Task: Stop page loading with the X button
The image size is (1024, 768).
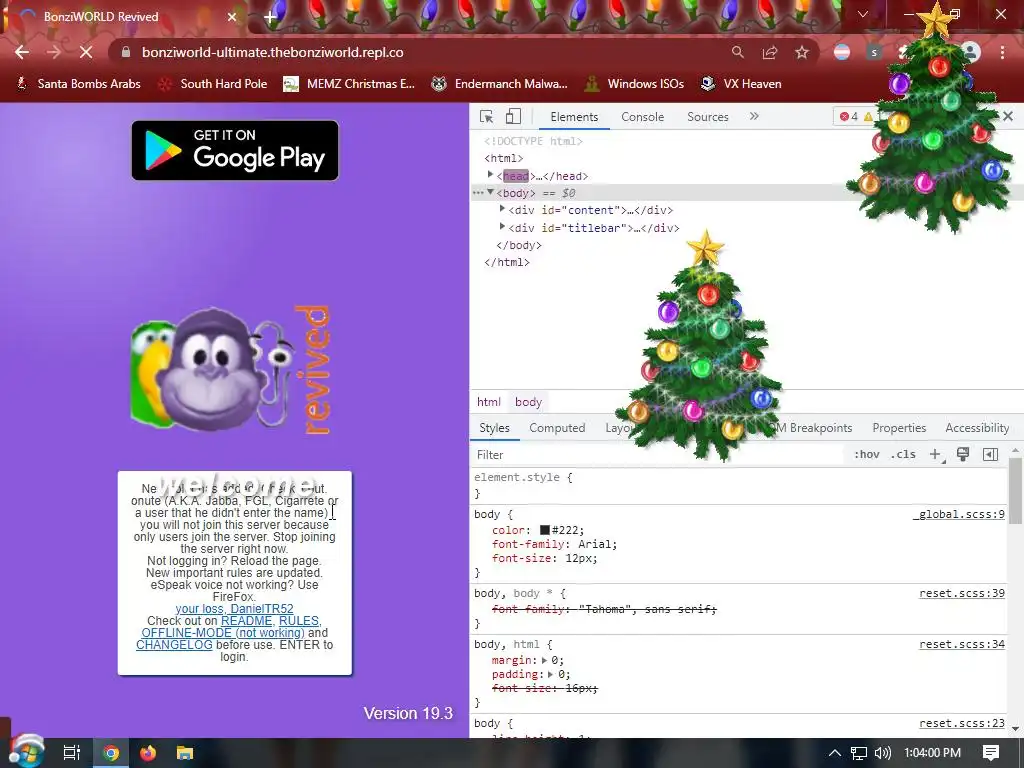Action: point(86,52)
